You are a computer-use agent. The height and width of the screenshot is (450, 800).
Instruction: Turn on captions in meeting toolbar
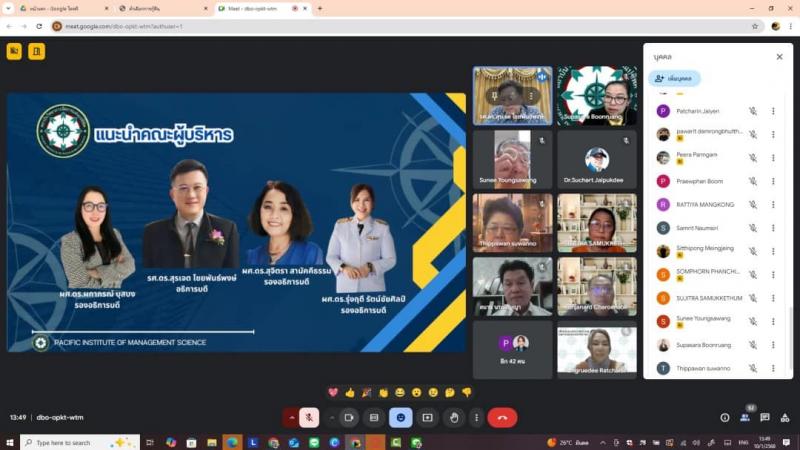coord(374,417)
